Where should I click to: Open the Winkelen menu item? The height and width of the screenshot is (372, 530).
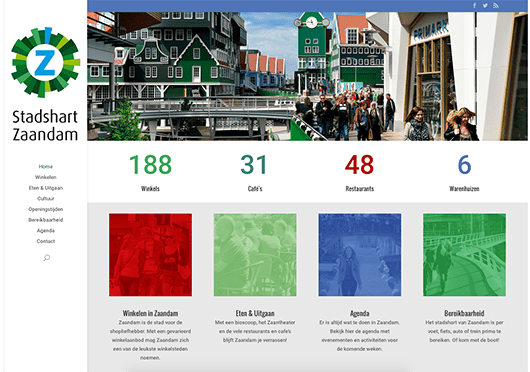46,177
